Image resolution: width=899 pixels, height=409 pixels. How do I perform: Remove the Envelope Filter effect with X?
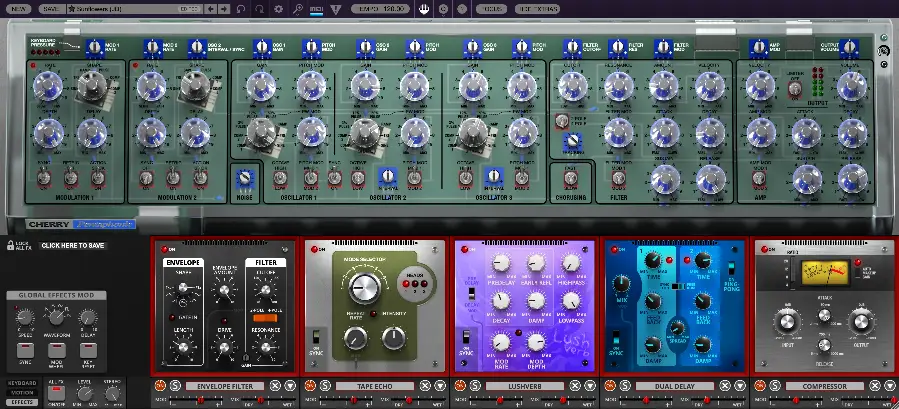click(275, 386)
